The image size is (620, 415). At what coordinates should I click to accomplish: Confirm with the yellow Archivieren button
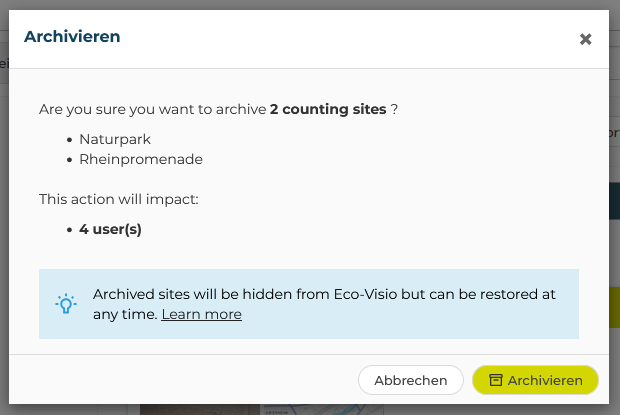535,380
